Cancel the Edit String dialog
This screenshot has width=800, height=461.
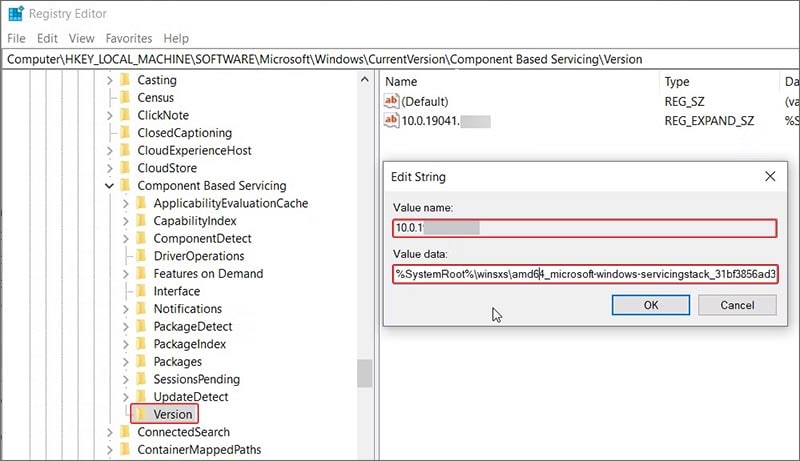[737, 305]
